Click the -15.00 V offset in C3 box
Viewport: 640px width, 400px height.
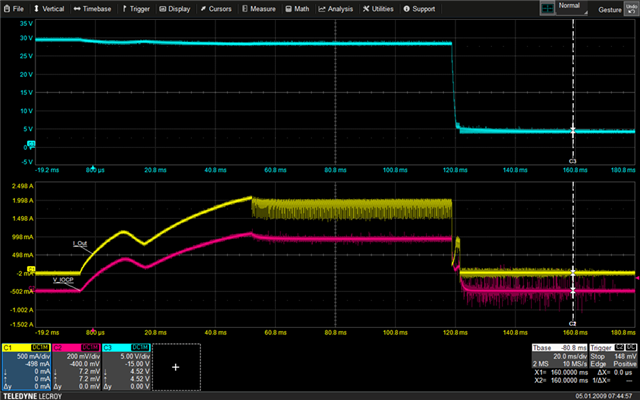click(138, 364)
